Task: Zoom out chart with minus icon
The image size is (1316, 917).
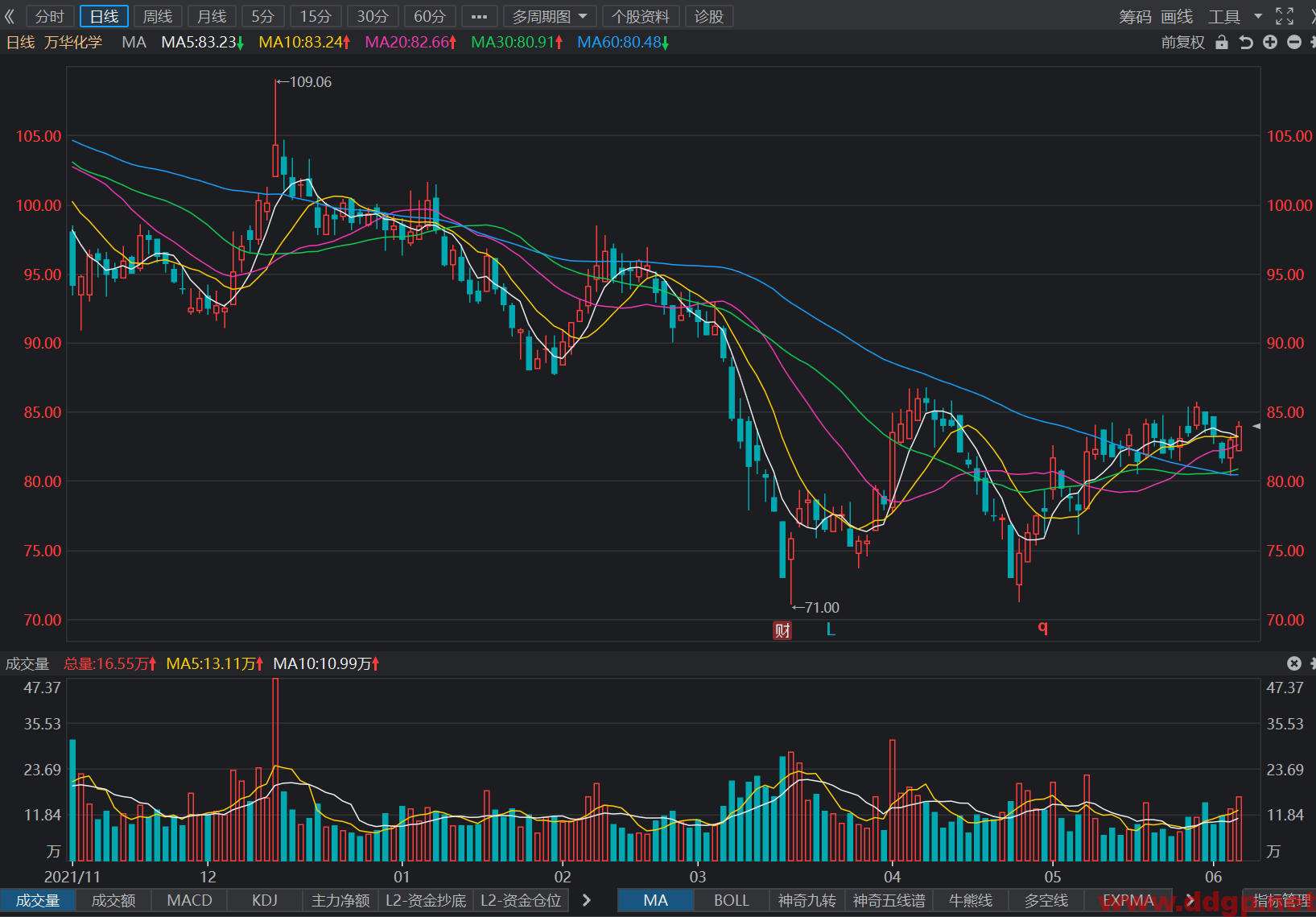Action: (x=1294, y=42)
